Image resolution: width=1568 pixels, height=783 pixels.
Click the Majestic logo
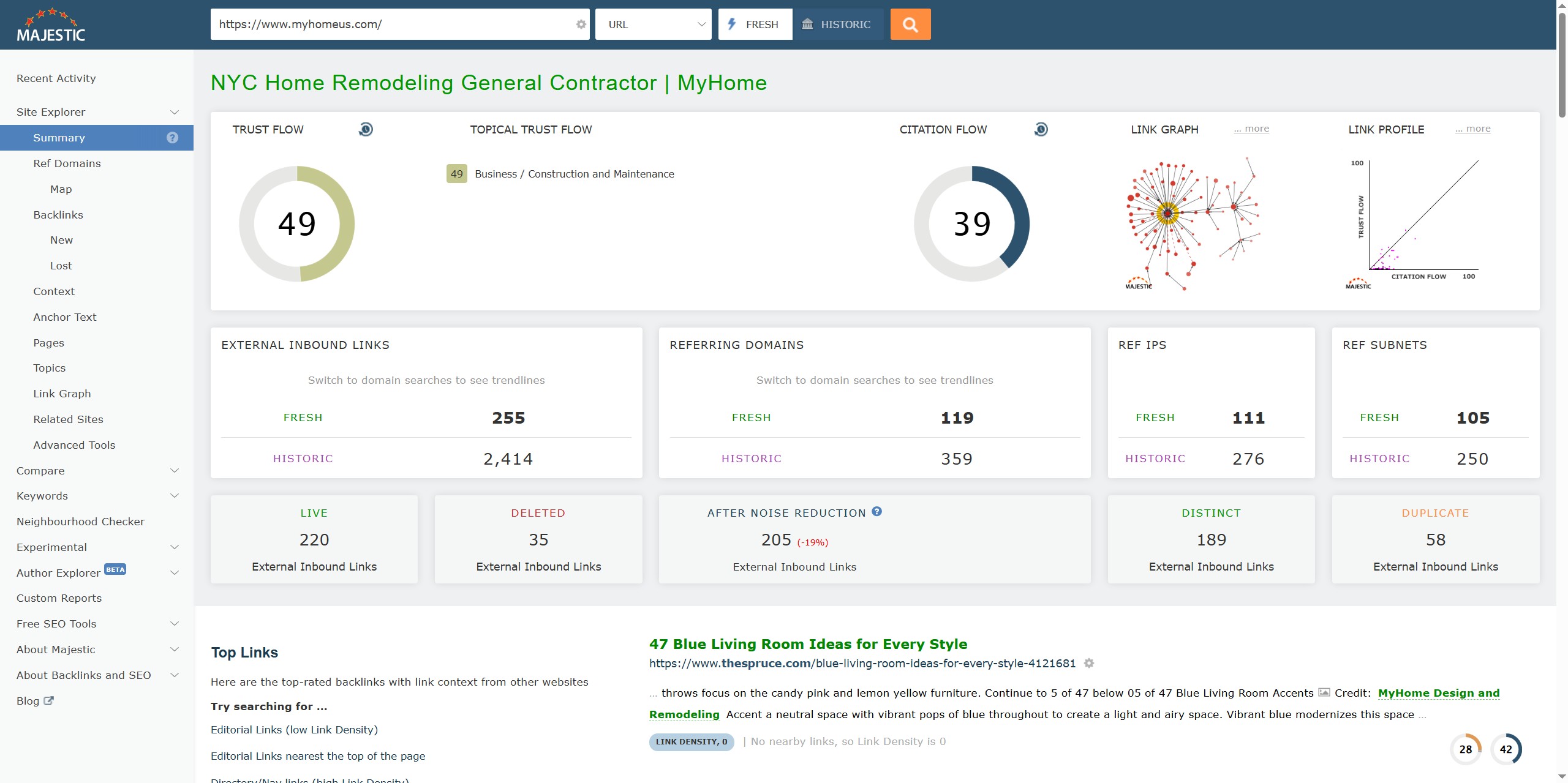coord(51,25)
